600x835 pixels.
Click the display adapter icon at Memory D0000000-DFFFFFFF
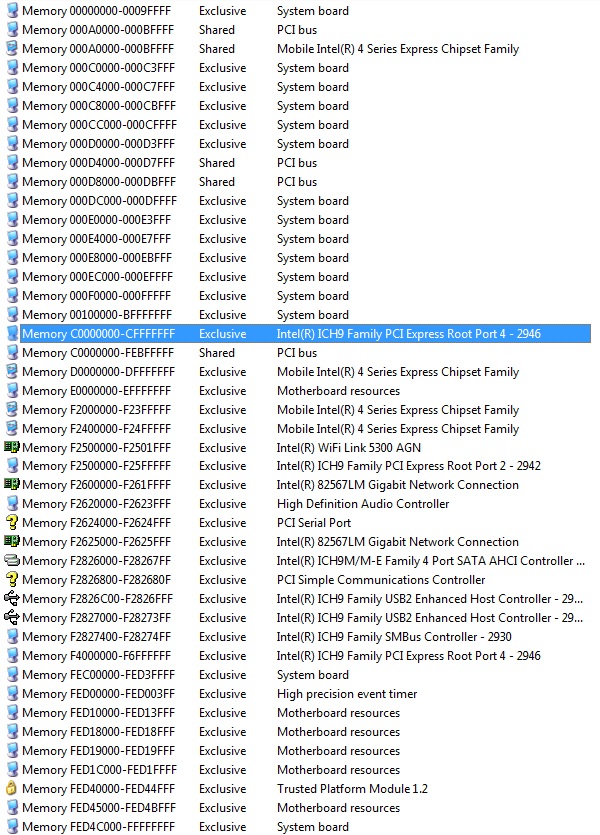click(x=12, y=371)
